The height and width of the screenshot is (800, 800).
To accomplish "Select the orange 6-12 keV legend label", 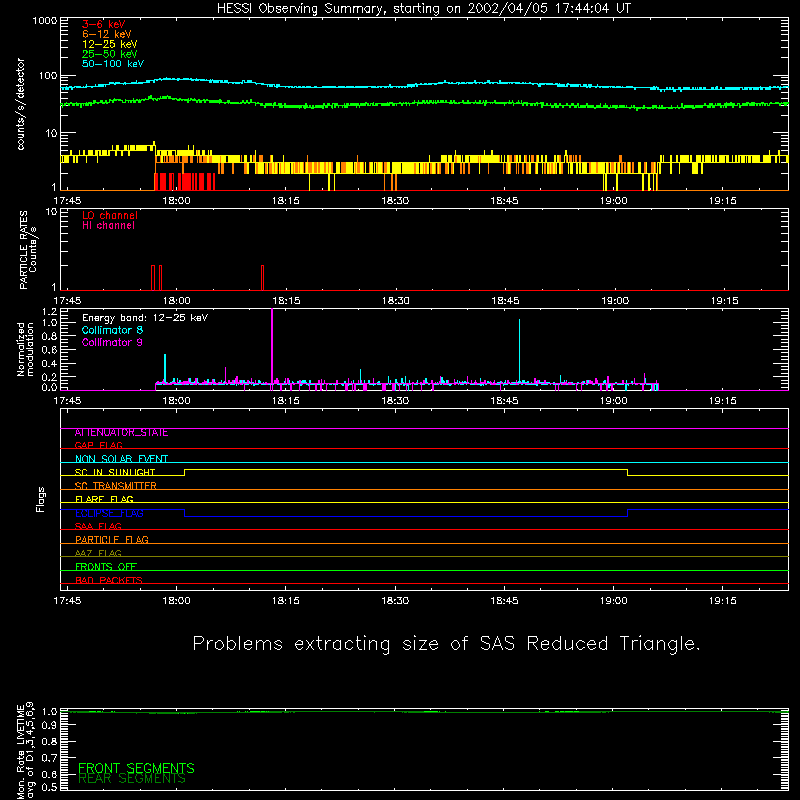I will point(107,34).
